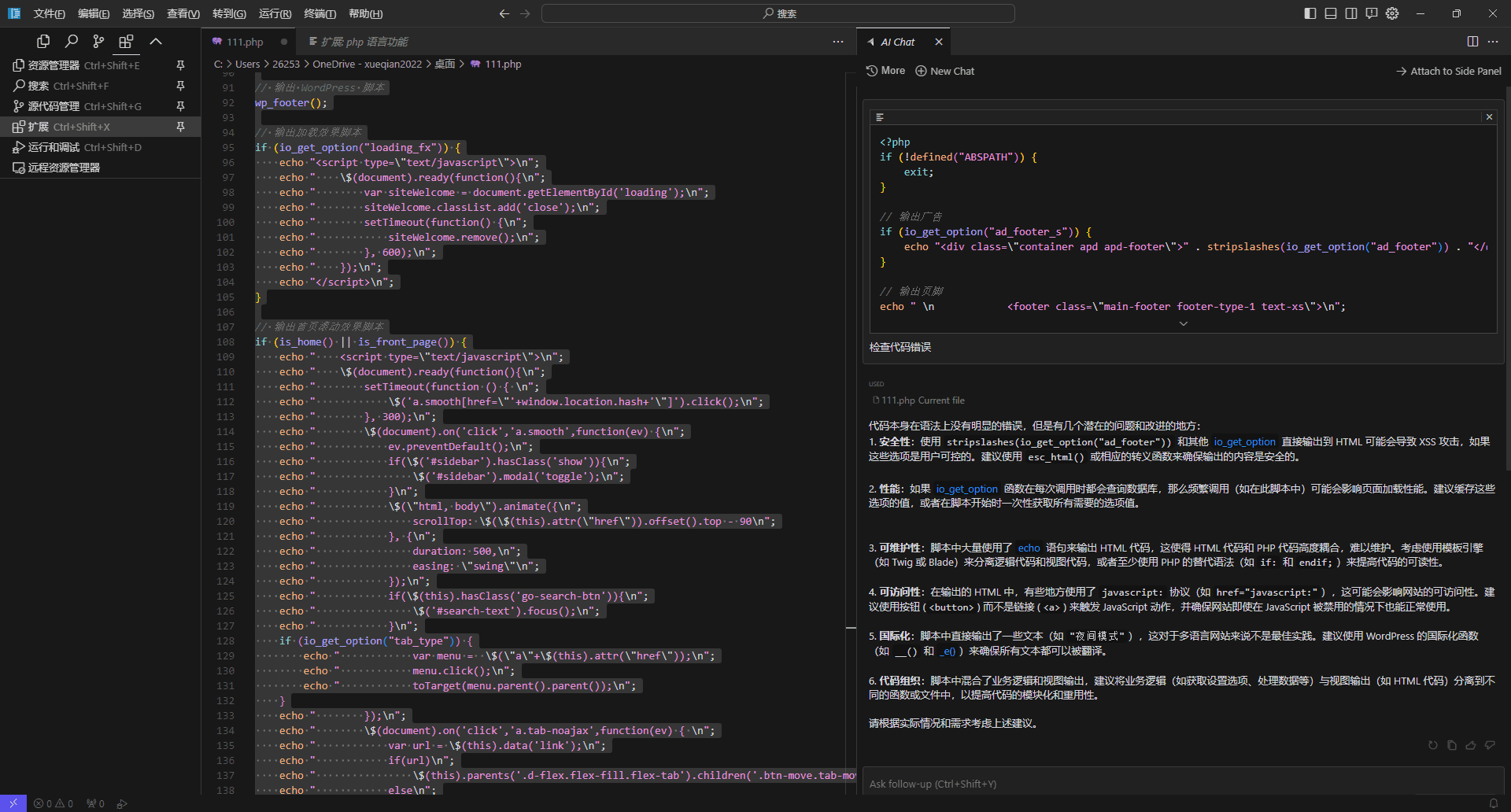The width and height of the screenshot is (1511, 812).
Task: Click the code snippet lines icon
Action: (880, 117)
